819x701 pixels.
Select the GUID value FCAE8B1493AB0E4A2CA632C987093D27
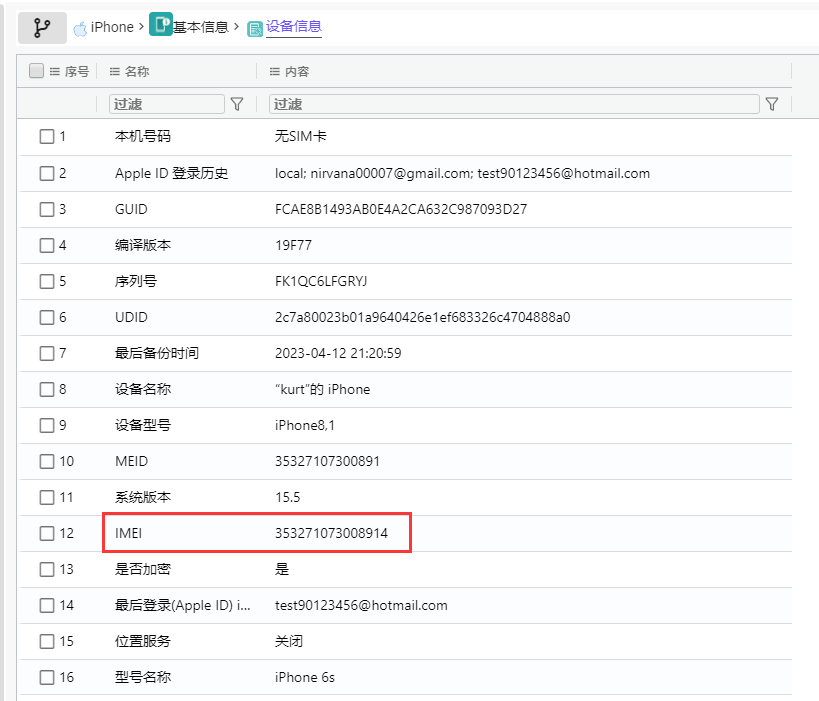(401, 209)
